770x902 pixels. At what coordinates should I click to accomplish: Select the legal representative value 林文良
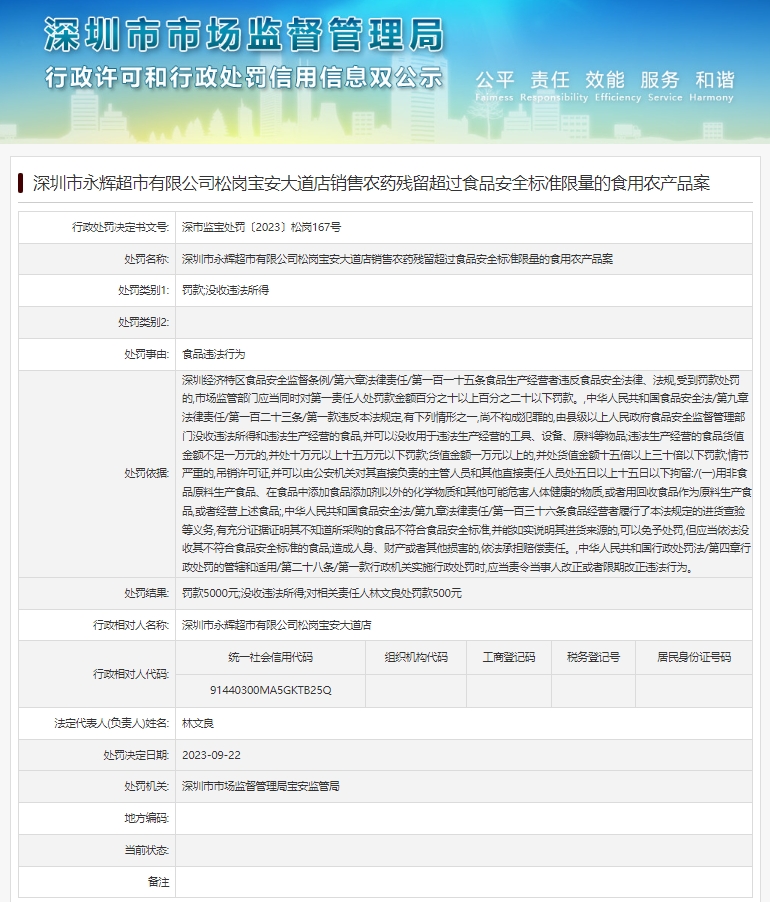[x=198, y=723]
